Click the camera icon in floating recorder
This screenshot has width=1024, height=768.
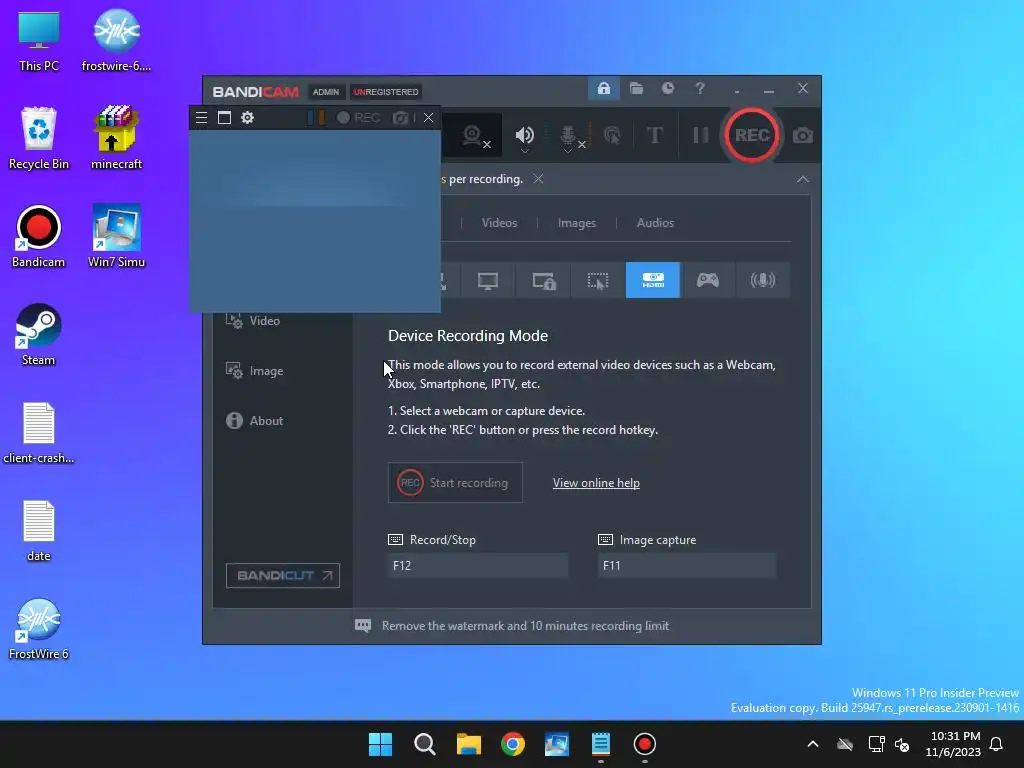400,118
